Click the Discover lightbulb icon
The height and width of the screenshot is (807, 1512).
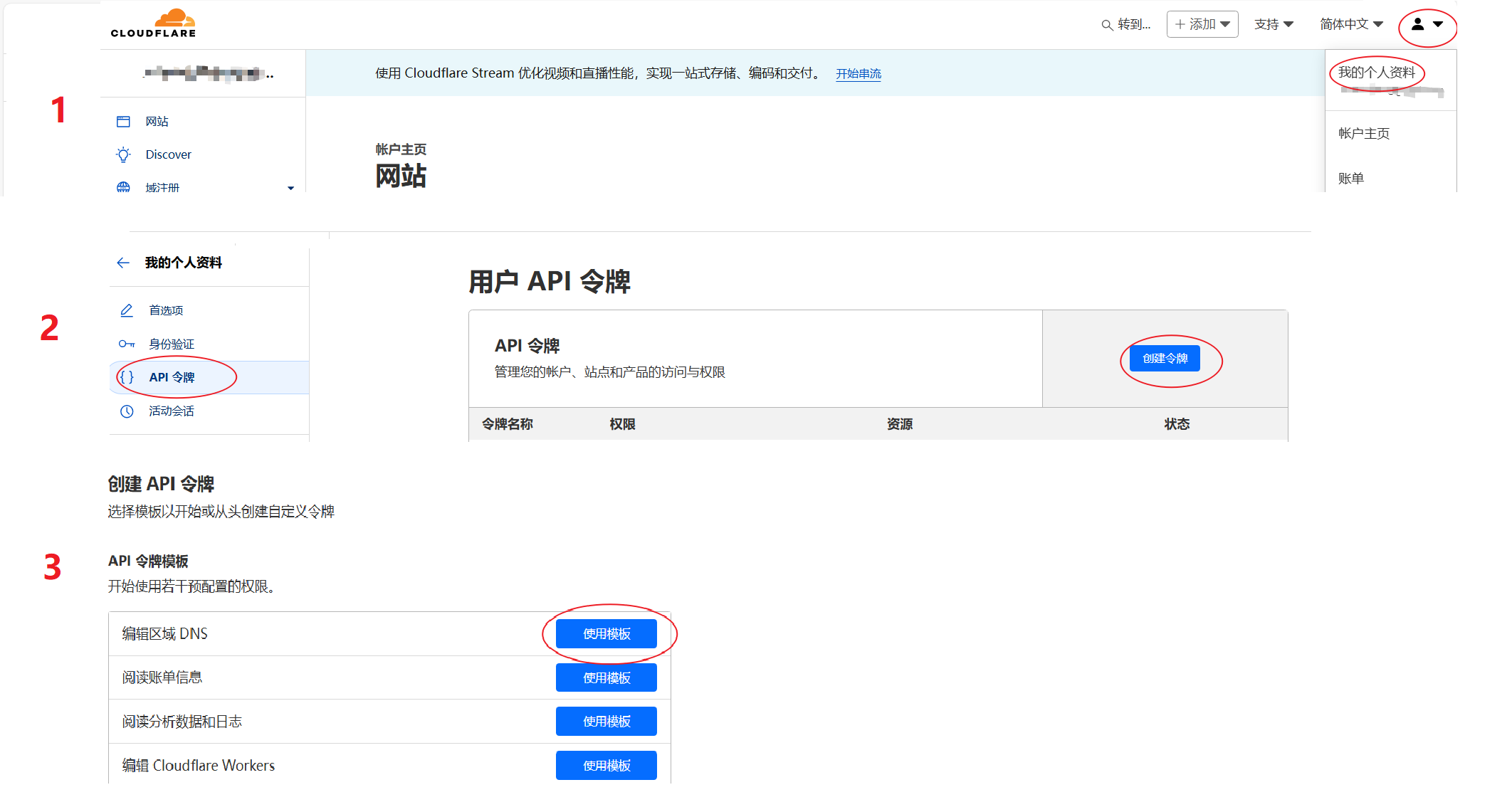click(x=123, y=154)
